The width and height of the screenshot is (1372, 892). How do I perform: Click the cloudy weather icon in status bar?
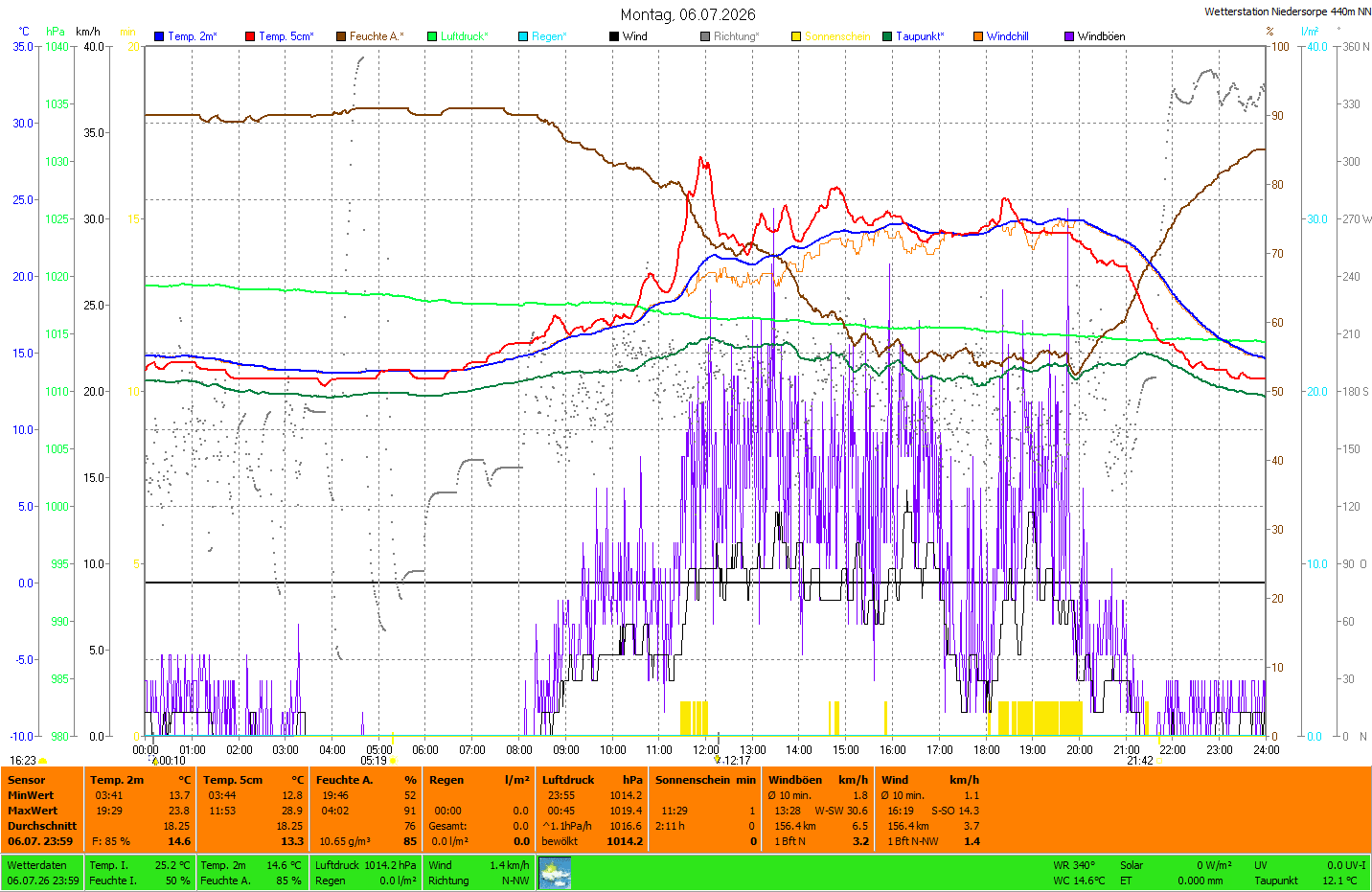(555, 873)
